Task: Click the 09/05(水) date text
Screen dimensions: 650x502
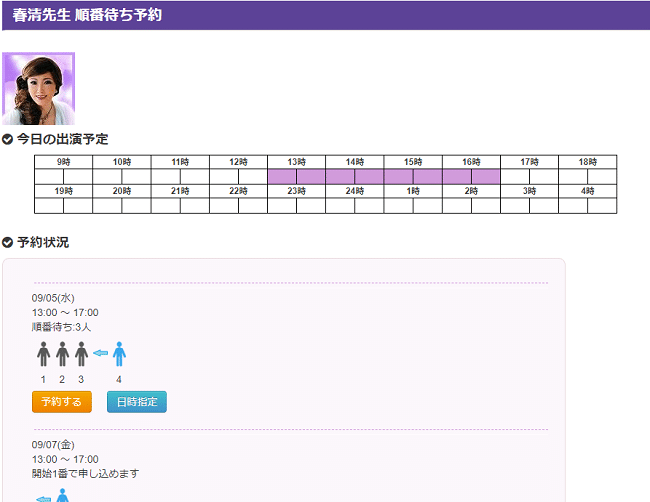Action: (53, 298)
